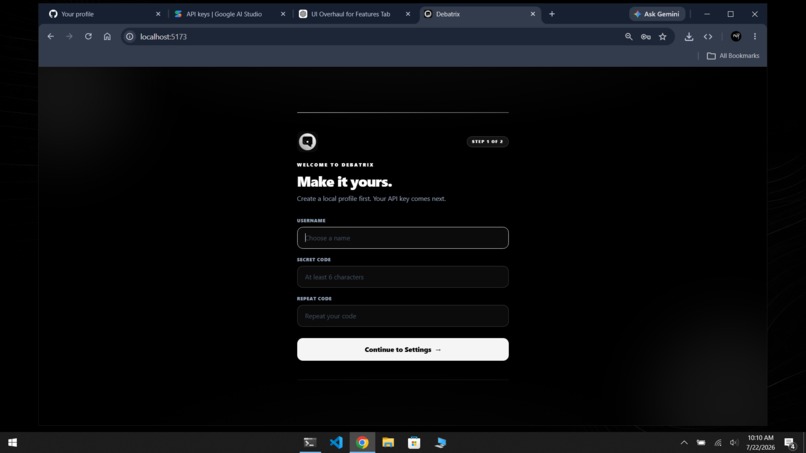This screenshot has height=453, width=806.
Task: Open the Chrome three-dot menu
Action: pyautogui.click(x=755, y=37)
